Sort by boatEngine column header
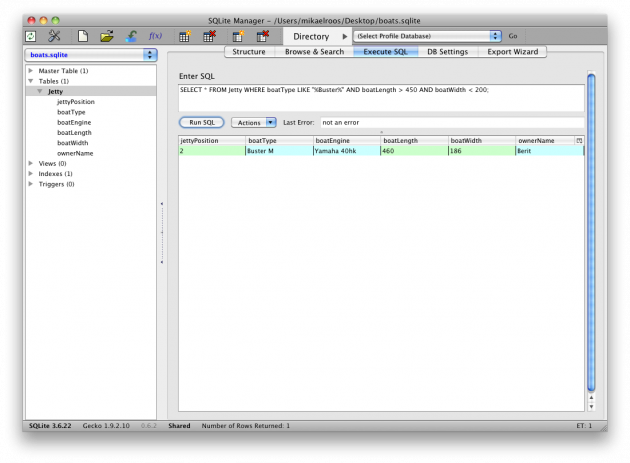 (347, 141)
